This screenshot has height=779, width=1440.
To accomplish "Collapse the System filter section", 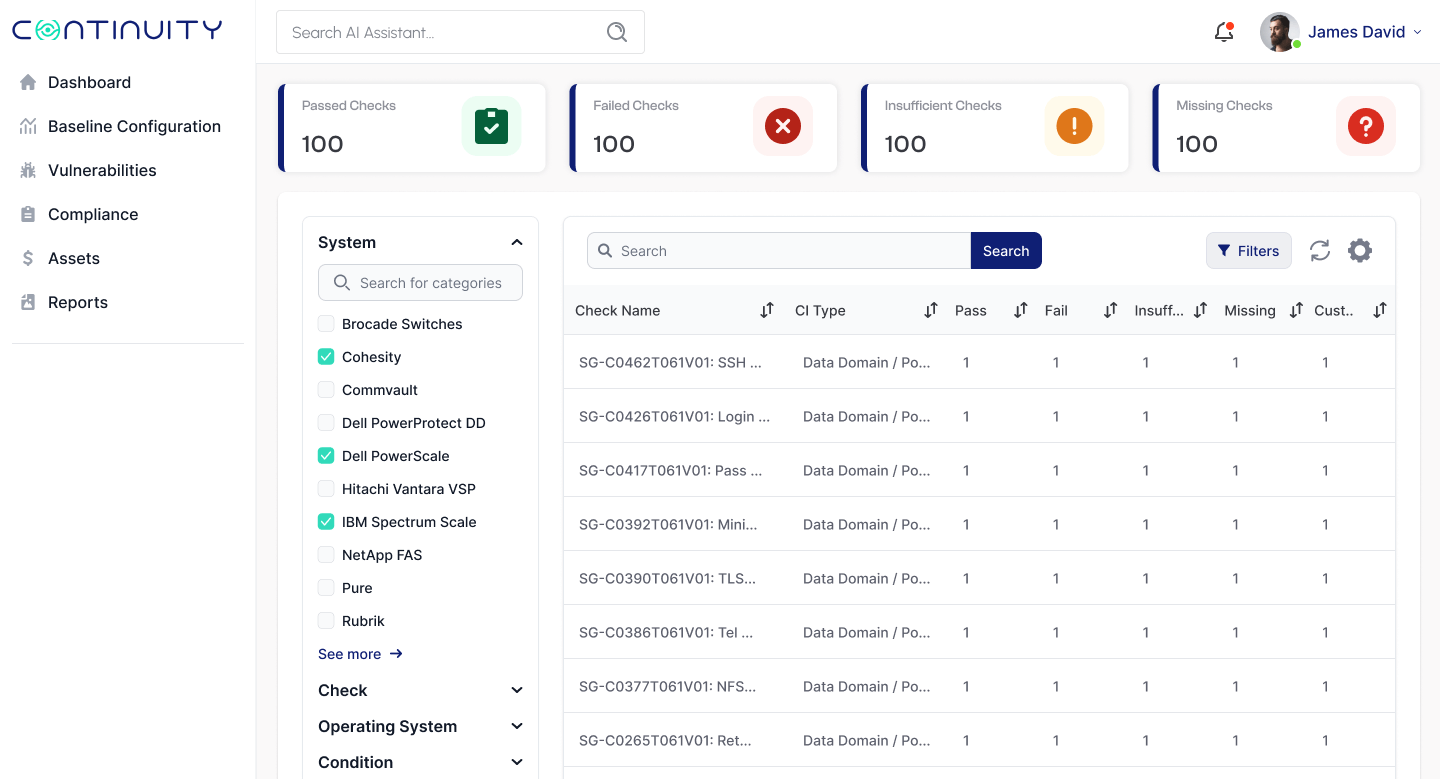I will [517, 243].
